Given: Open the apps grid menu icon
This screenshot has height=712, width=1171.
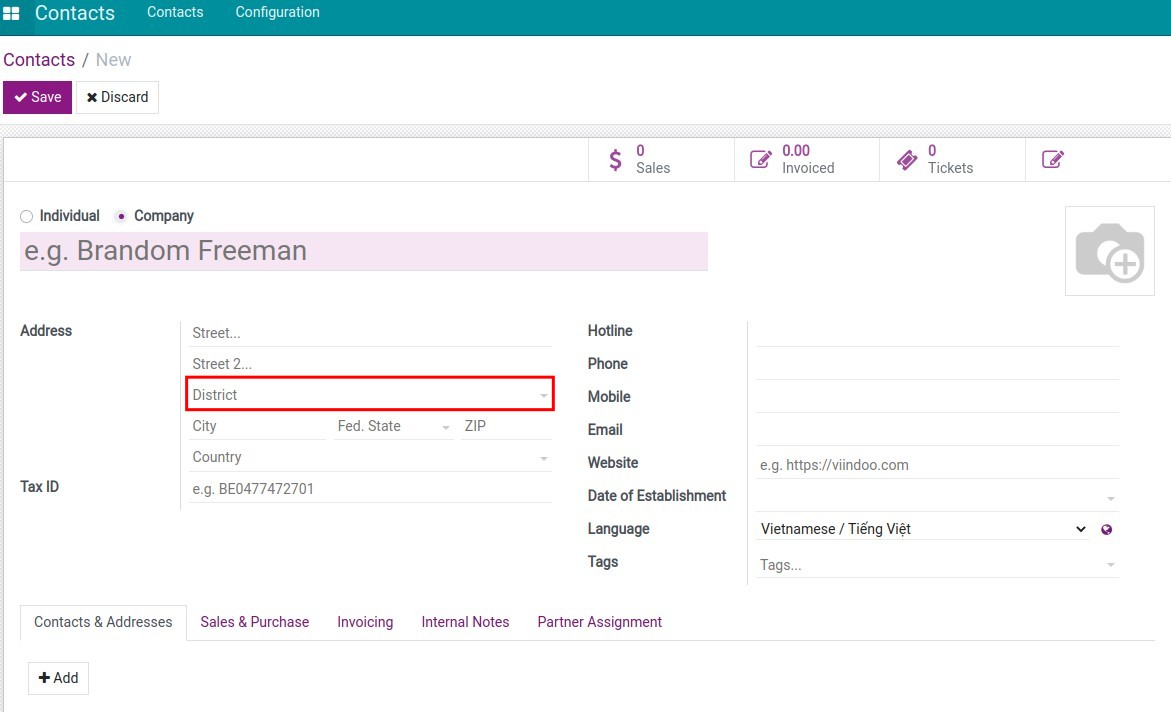Looking at the screenshot, I should 11,14.
